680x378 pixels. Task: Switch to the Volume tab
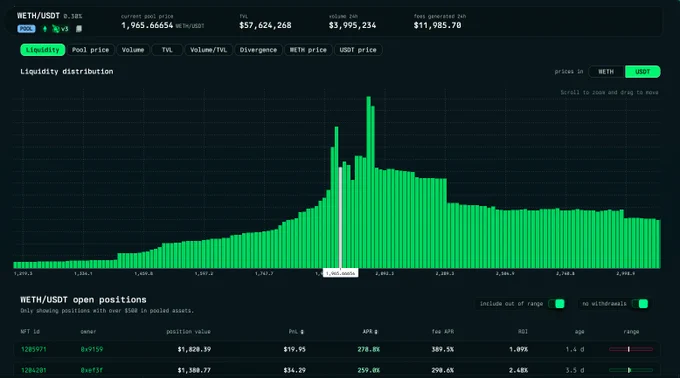coord(133,50)
